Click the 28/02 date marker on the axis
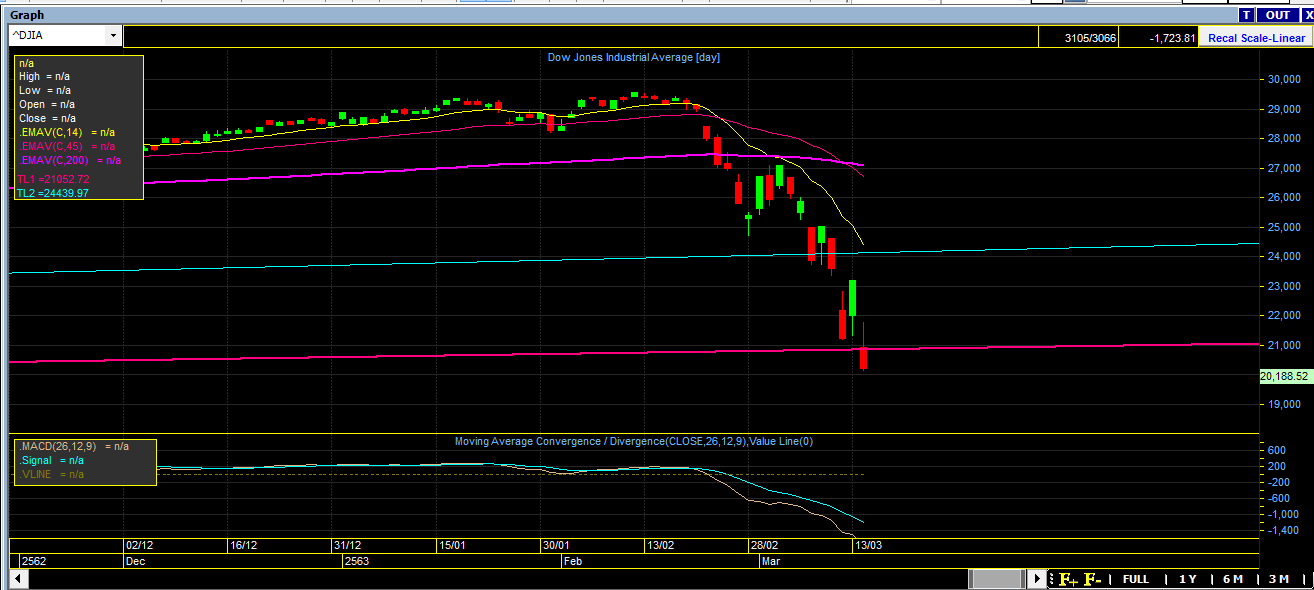This screenshot has height=590, width=1314. coord(764,546)
